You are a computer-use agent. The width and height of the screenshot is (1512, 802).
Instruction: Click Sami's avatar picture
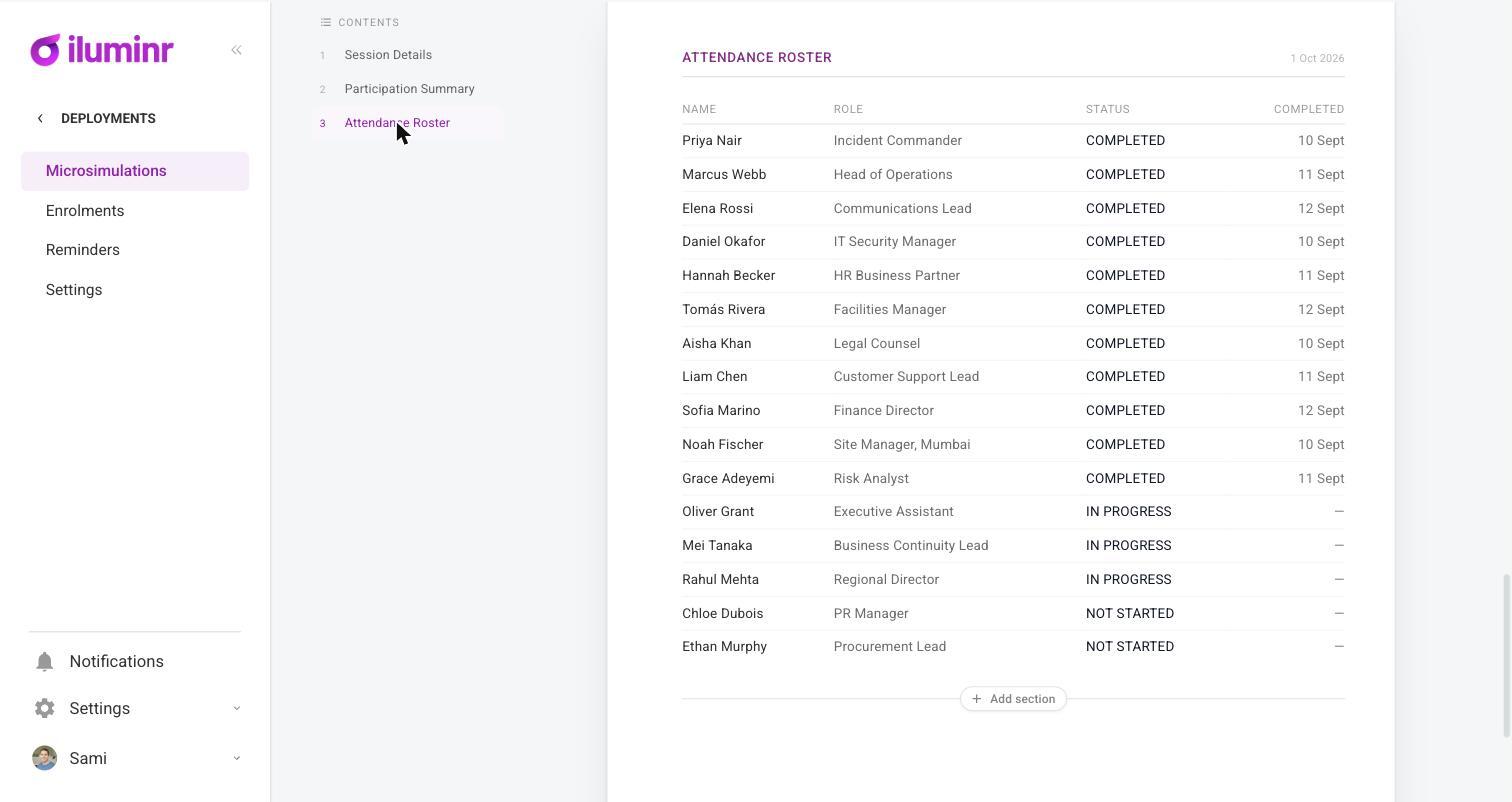44,758
